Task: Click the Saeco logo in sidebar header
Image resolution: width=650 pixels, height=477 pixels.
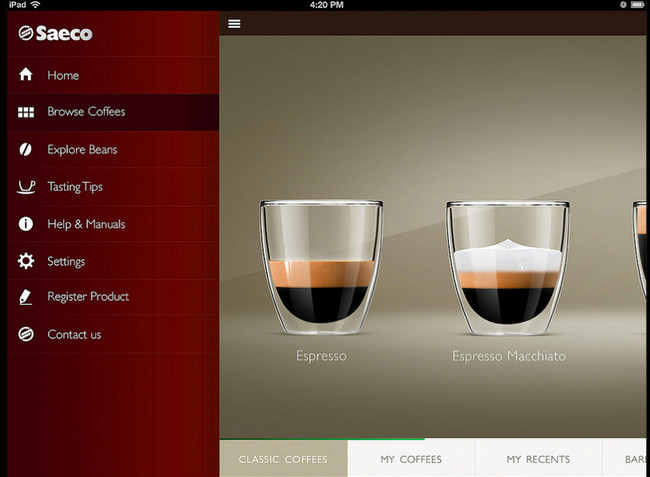Action: coord(55,33)
